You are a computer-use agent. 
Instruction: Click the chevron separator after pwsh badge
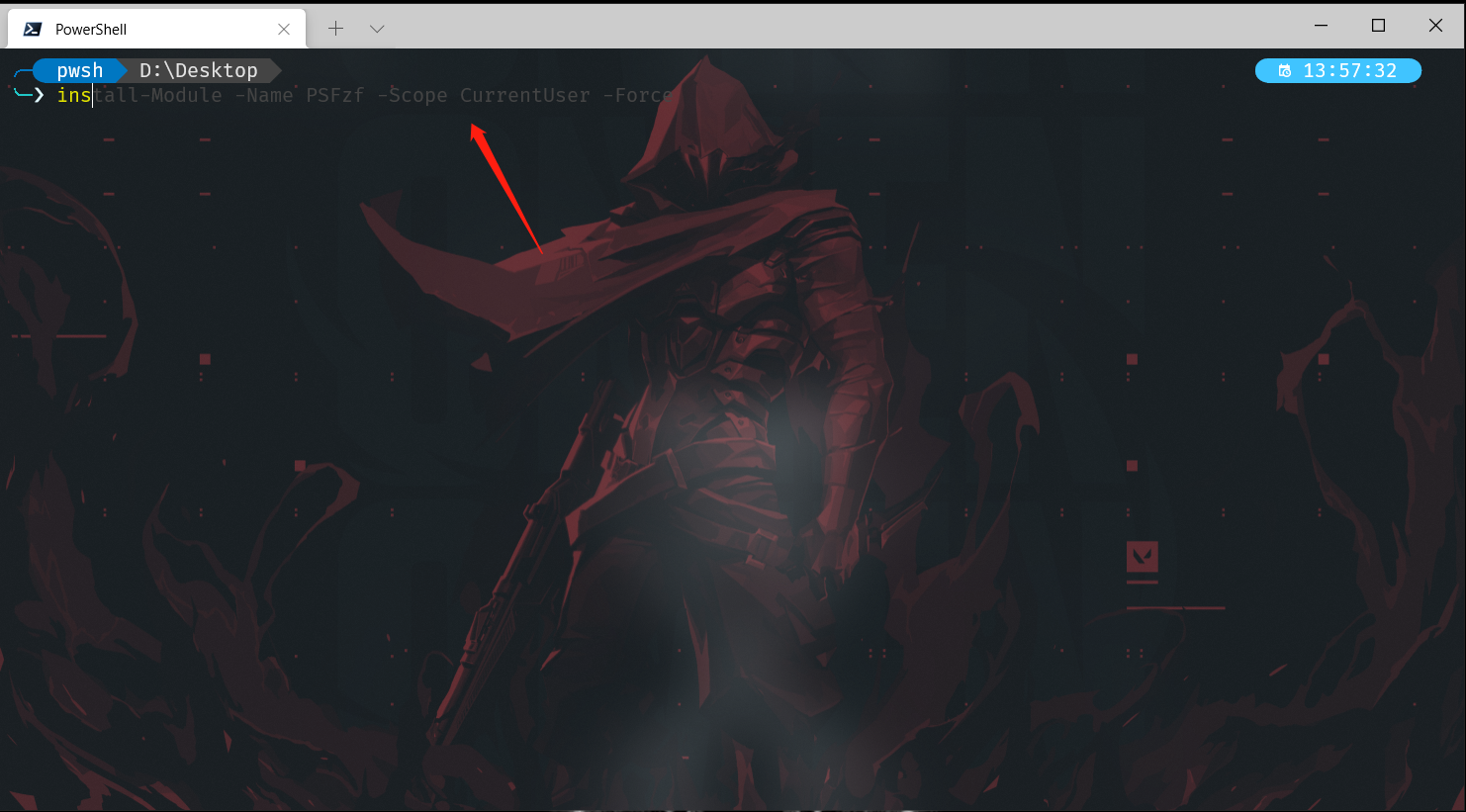click(x=122, y=70)
